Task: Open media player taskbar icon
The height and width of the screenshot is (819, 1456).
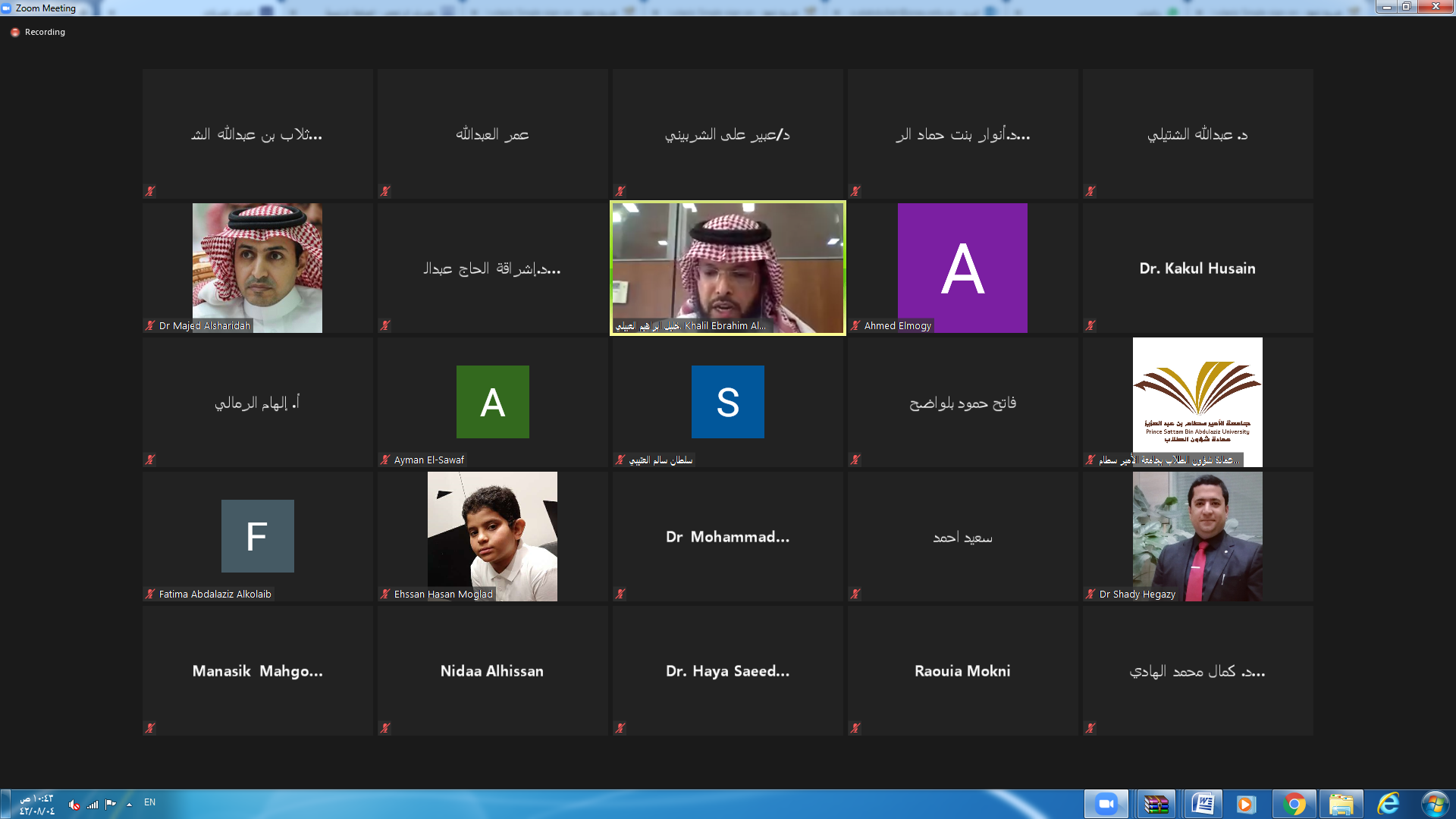Action: tap(1246, 804)
